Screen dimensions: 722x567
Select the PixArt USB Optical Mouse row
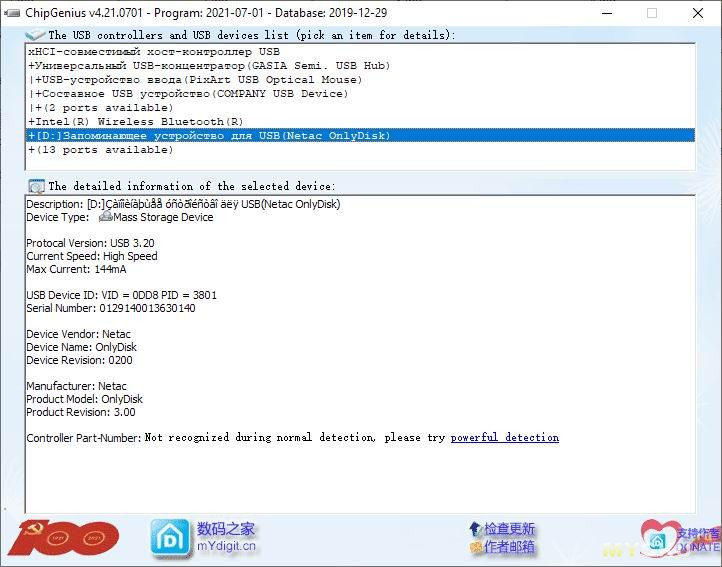click(x=360, y=80)
